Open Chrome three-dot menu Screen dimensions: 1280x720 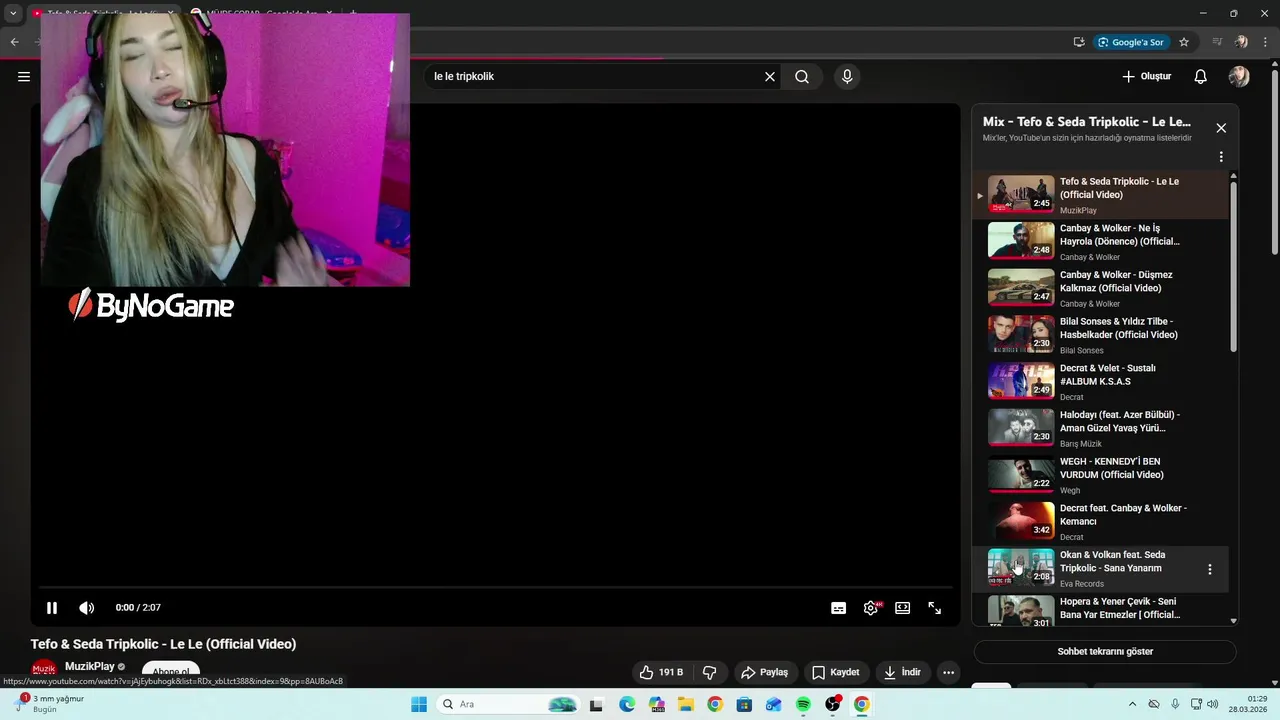coord(1266,42)
